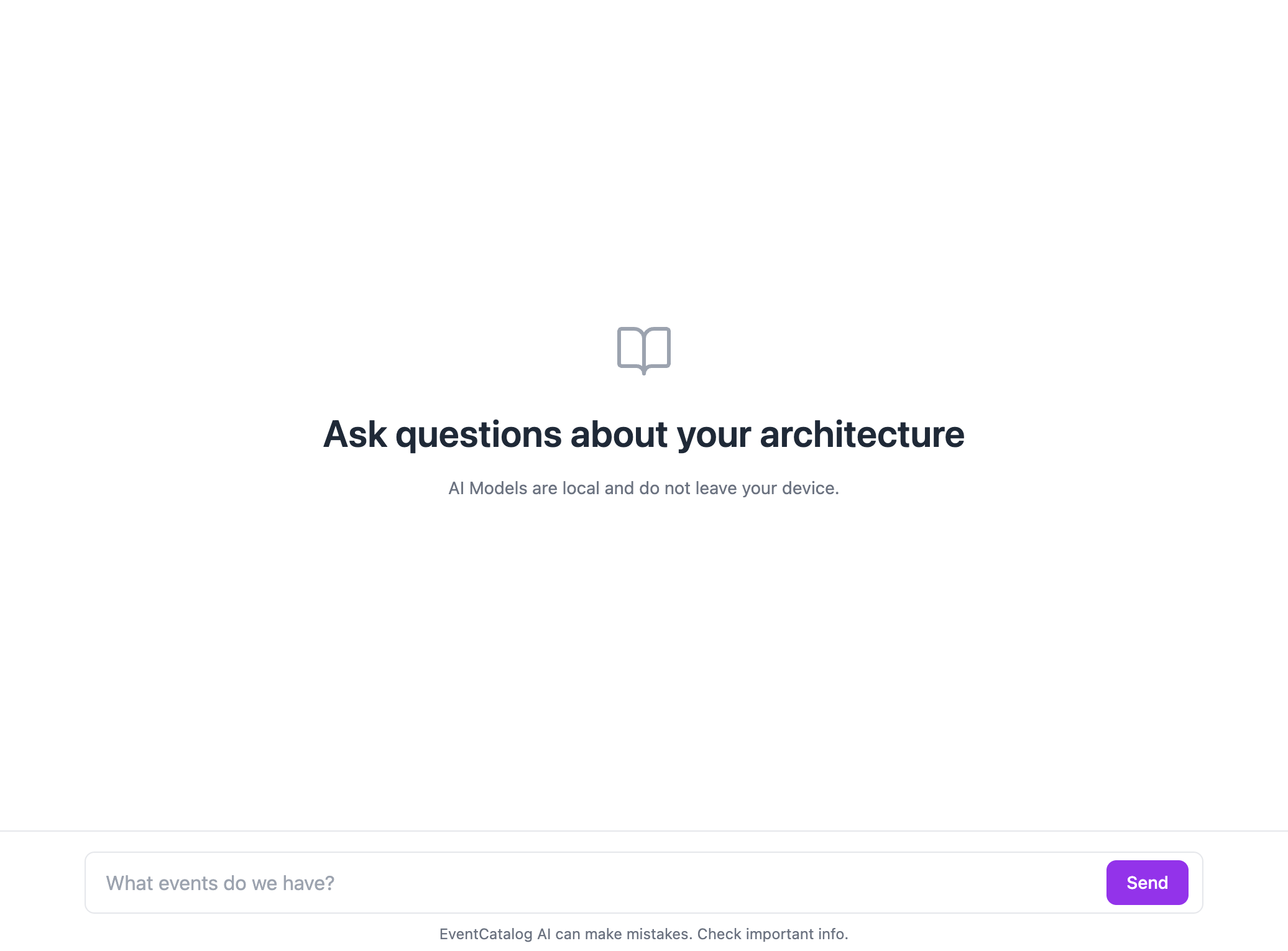Select the heading 'Ask questions about your architecture'
This screenshot has height=951, width=1288.
pos(644,434)
